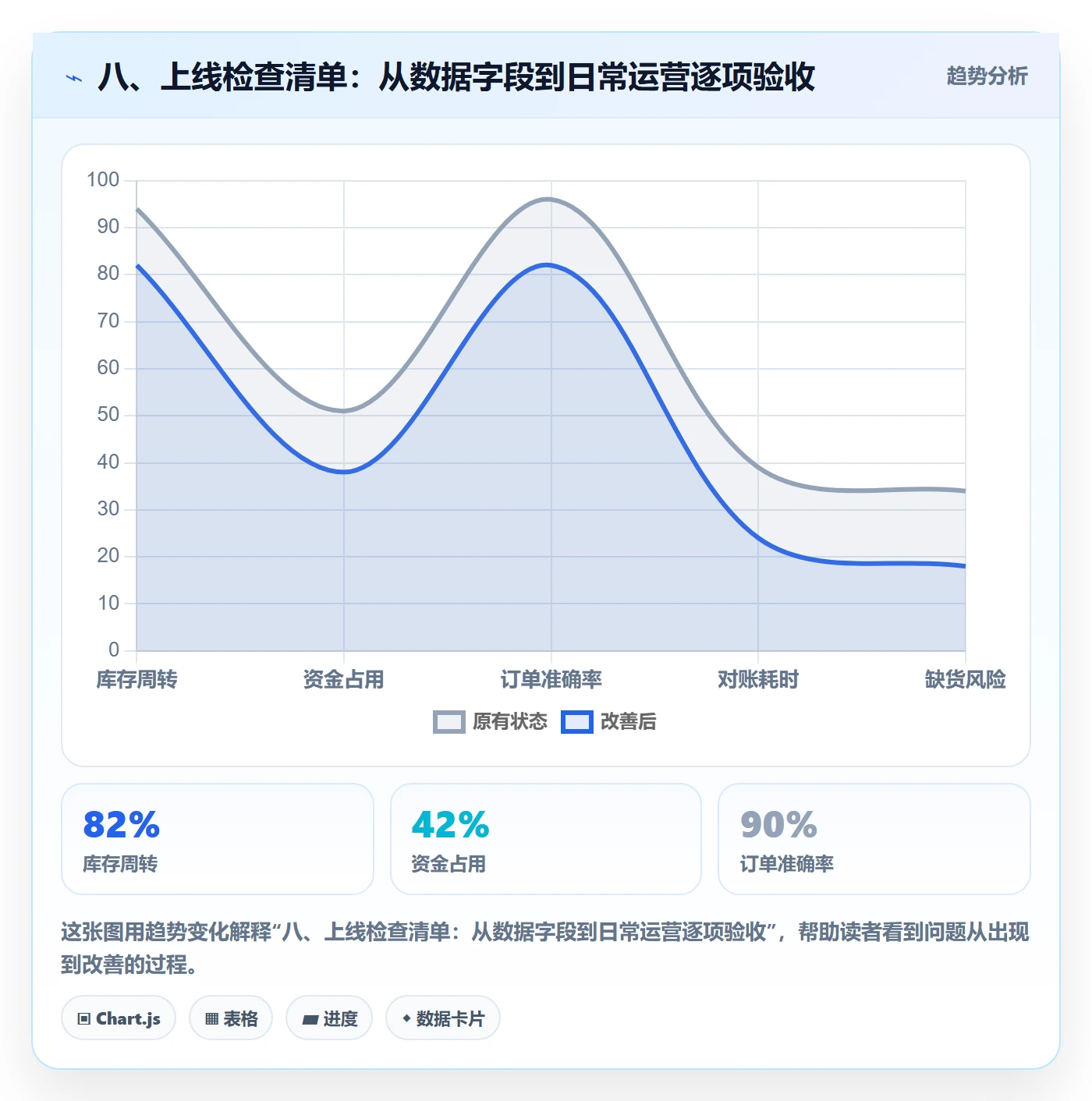Click the 对账耗时 x-axis label

pos(758,679)
